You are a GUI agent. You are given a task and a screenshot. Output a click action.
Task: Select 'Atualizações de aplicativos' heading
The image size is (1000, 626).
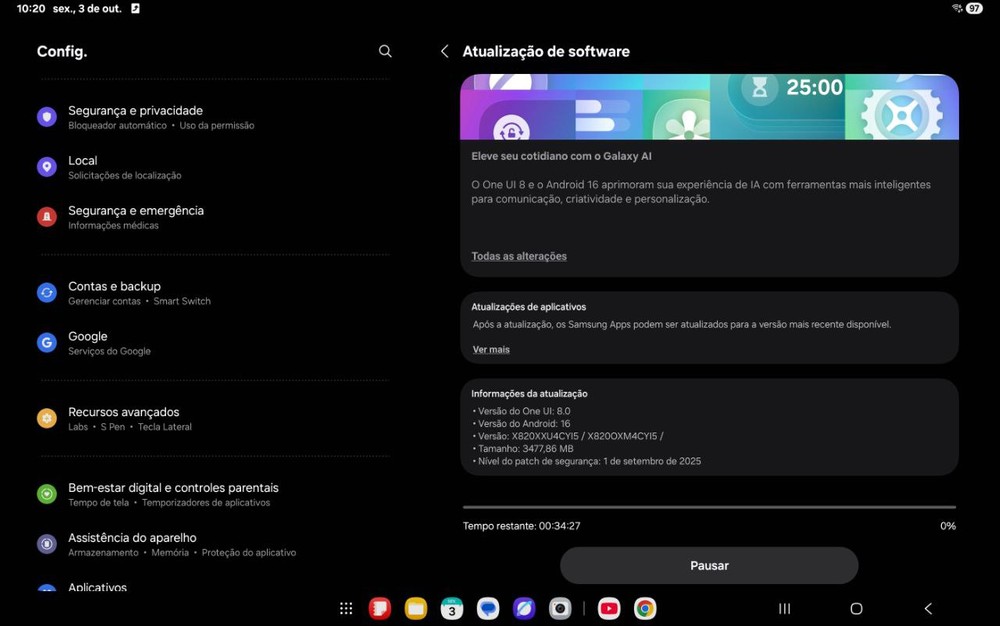coord(529,307)
